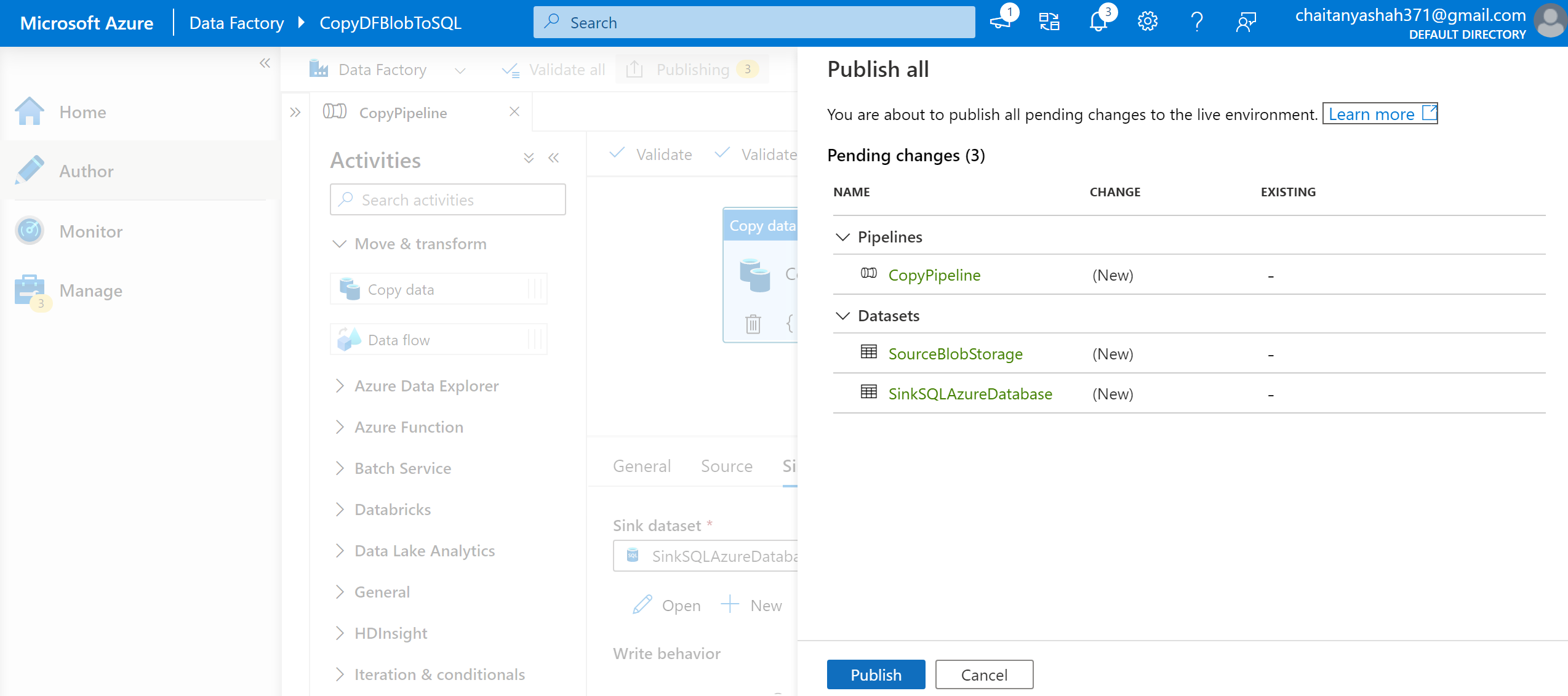The height and width of the screenshot is (696, 1568).
Task: Close the CopyPipeline tab
Action: (x=514, y=111)
